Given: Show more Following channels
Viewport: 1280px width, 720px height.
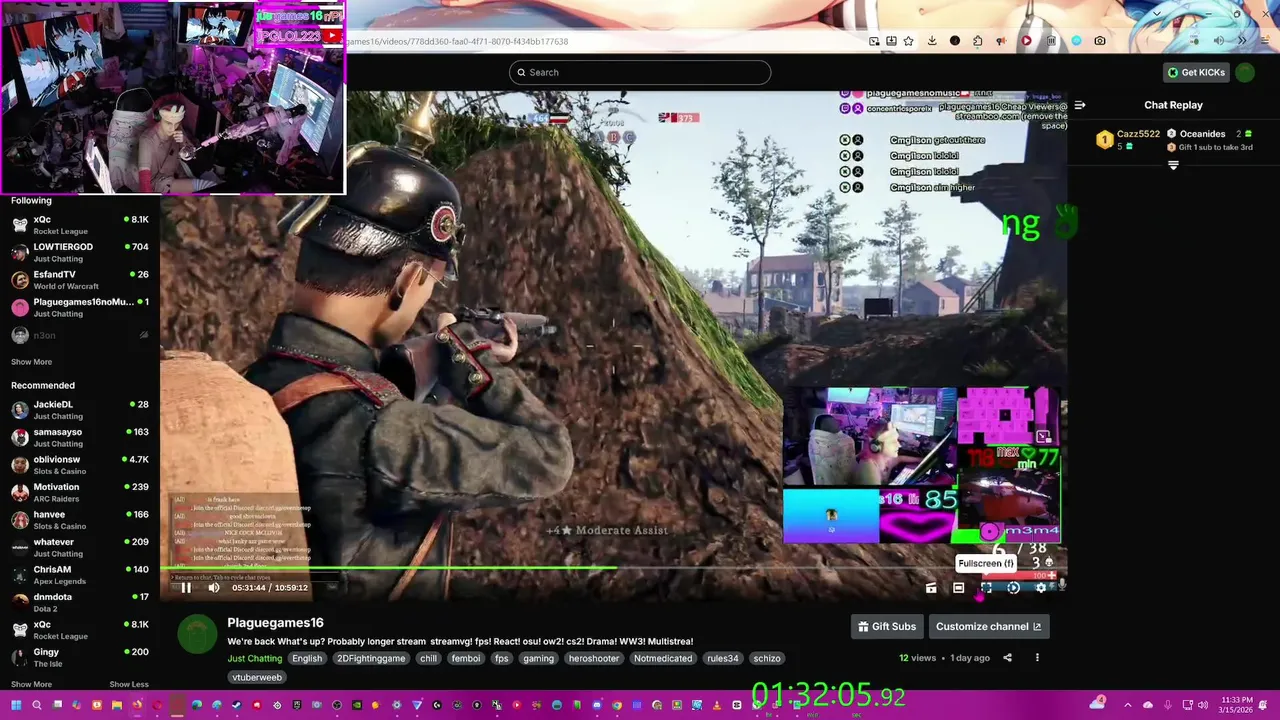Looking at the screenshot, I should pos(31,362).
